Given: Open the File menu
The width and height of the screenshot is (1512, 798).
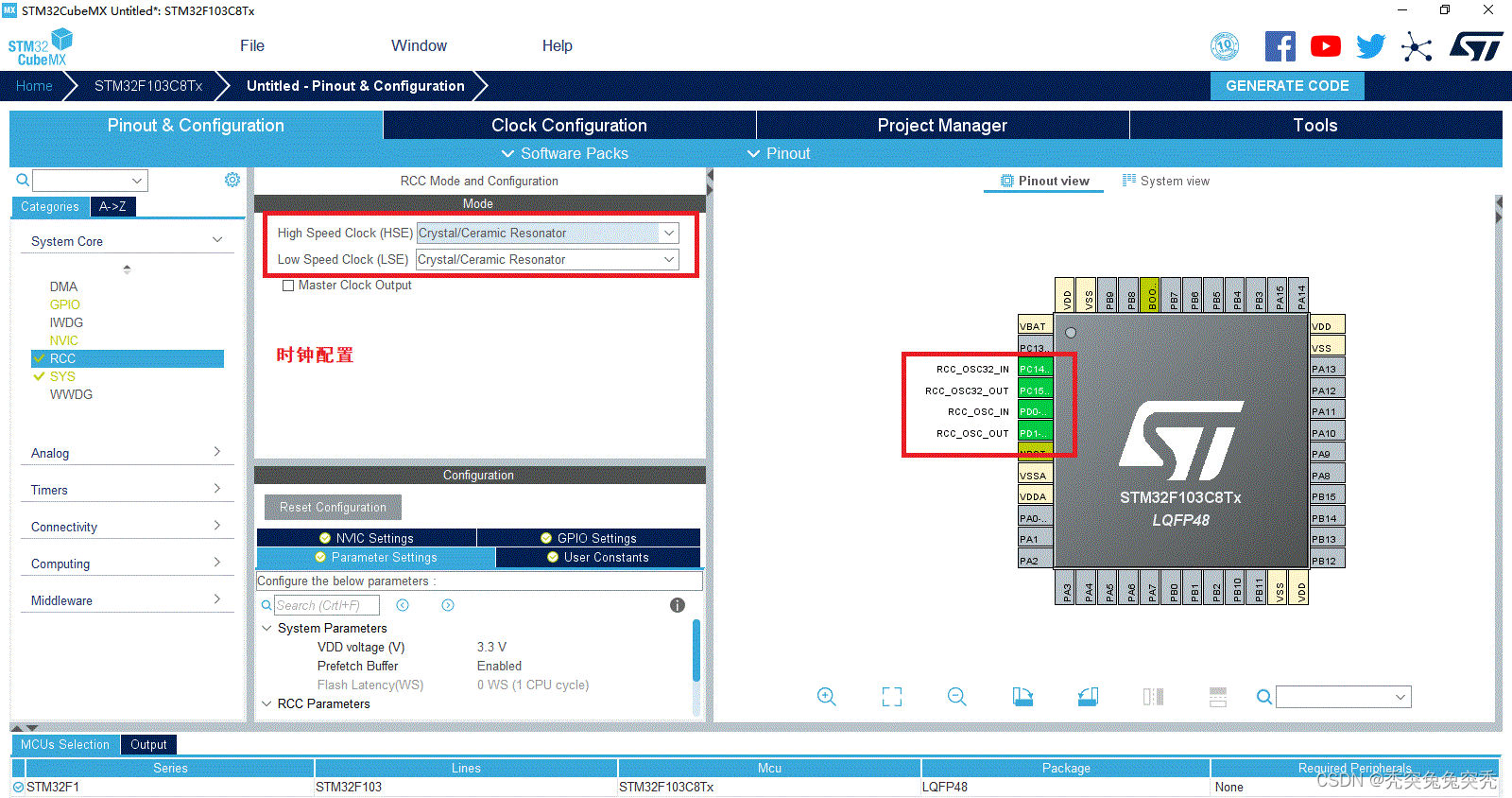Looking at the screenshot, I should (252, 45).
